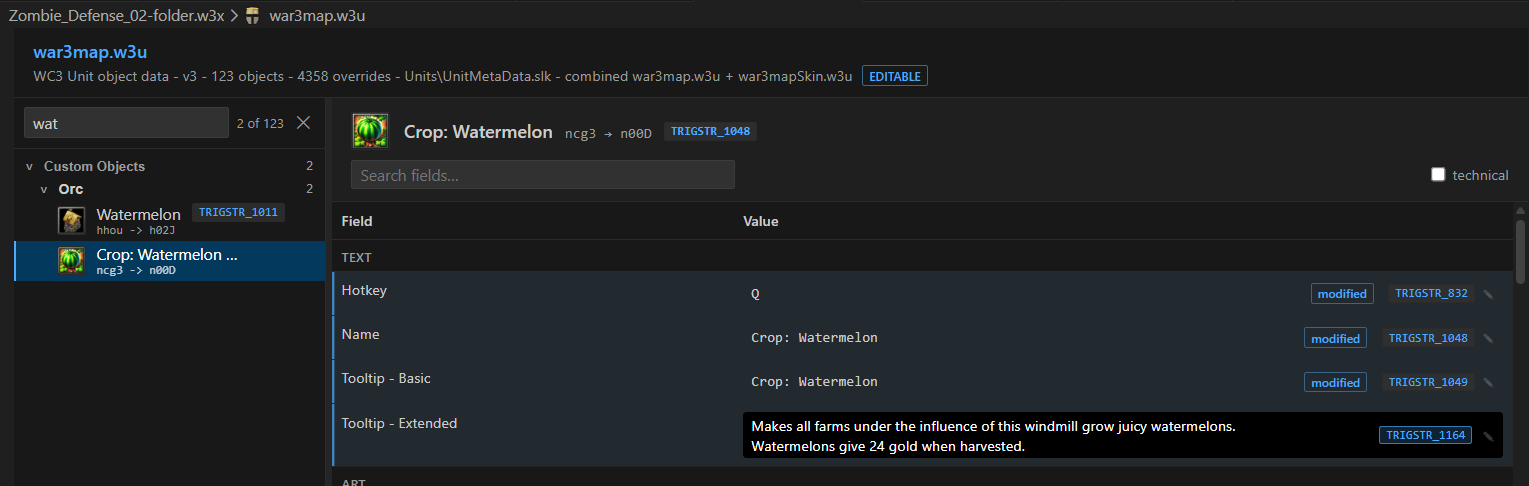Click the Crop: Watermelon list item icon
1529x486 pixels.
(x=71, y=260)
